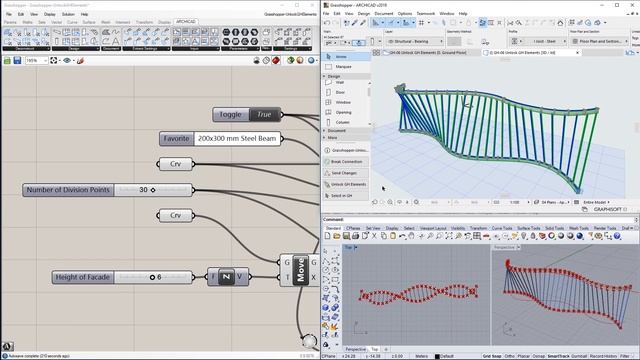Toggle Rhino Ortho in status bar
Screen dimensions: 640x360
509,356
